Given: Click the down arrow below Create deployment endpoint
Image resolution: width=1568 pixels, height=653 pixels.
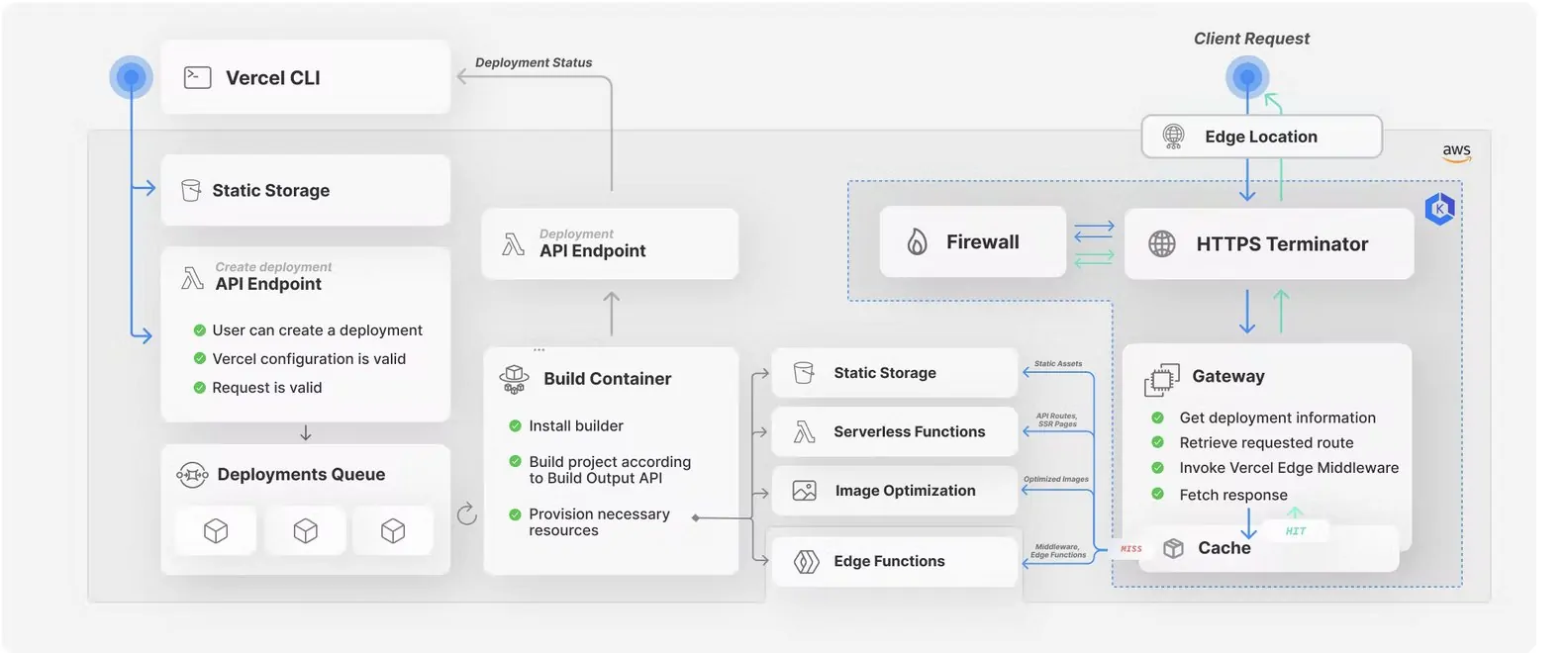Looking at the screenshot, I should point(306,433).
